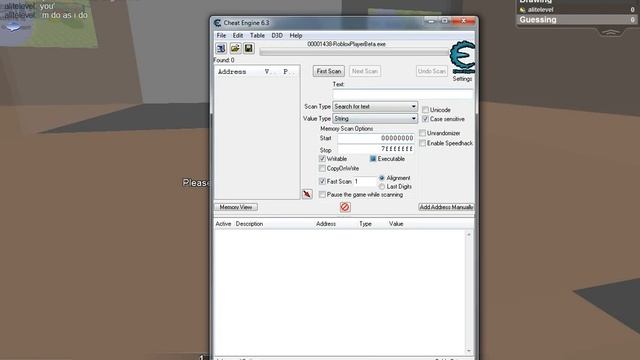The image size is (640, 360).
Task: Click Add Address Manually button
Action: click(446, 207)
